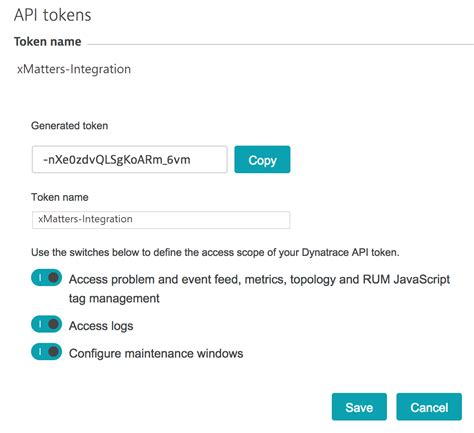Copy the generated token
The height and width of the screenshot is (433, 474).
coord(262,160)
